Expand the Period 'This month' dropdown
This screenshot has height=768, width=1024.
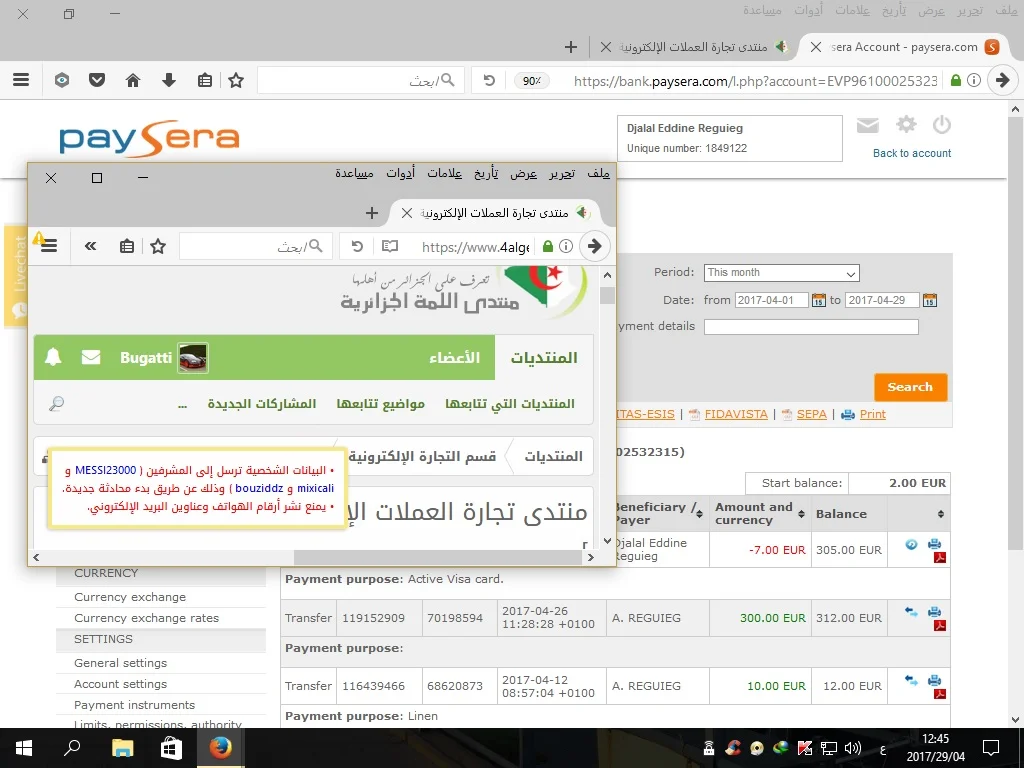pos(781,273)
